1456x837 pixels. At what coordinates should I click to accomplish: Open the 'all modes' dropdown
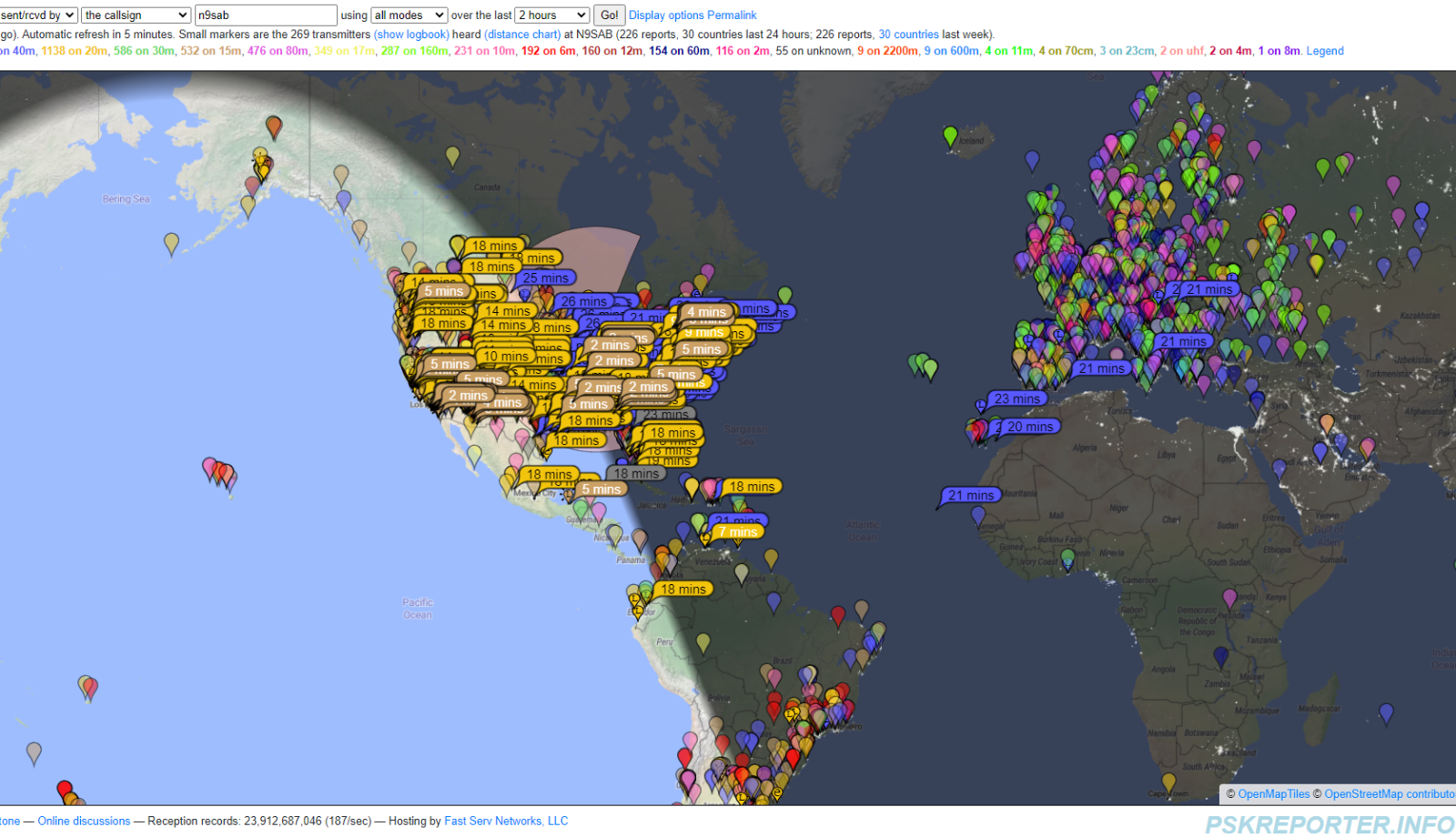click(409, 15)
